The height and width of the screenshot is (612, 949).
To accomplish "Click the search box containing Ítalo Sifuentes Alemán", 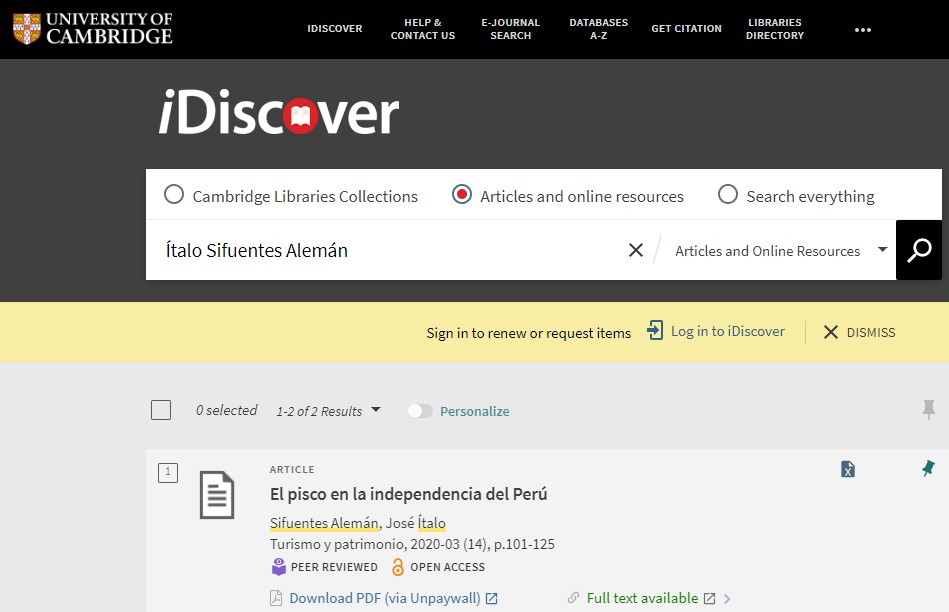I will point(387,250).
